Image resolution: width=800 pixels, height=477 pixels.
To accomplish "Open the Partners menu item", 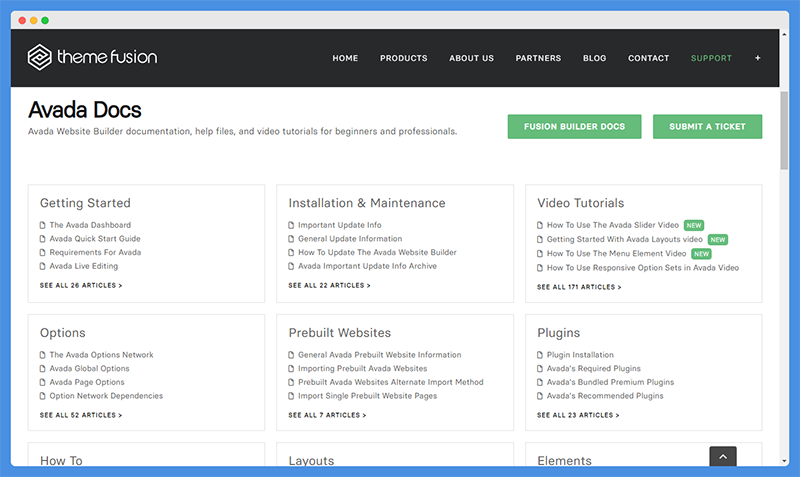I will tap(538, 58).
